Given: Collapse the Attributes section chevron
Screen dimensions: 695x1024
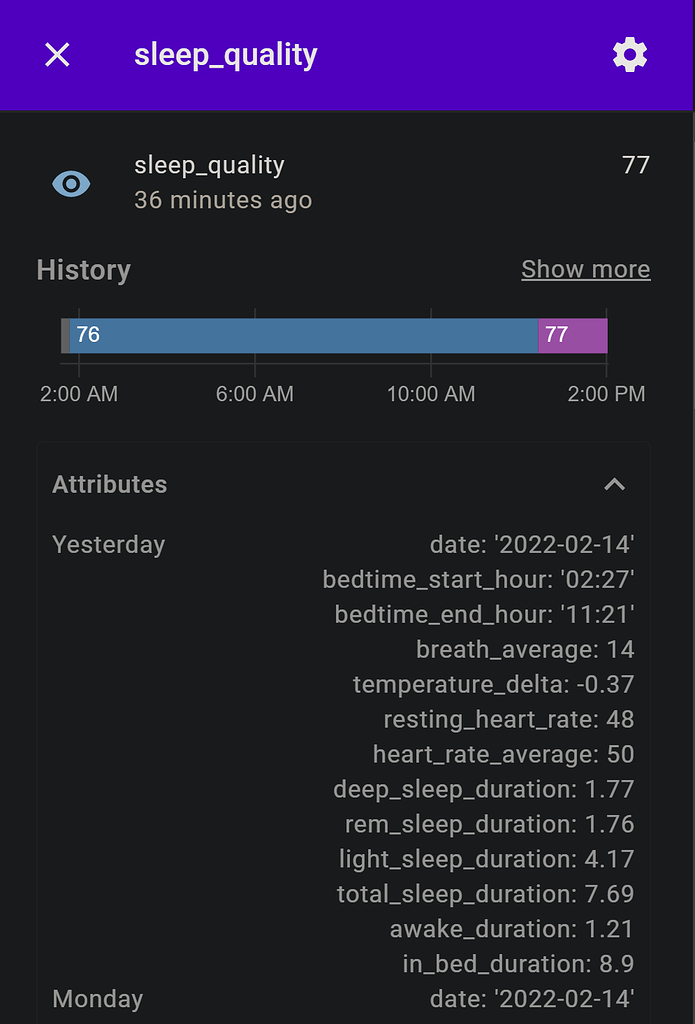Looking at the screenshot, I should tap(614, 485).
